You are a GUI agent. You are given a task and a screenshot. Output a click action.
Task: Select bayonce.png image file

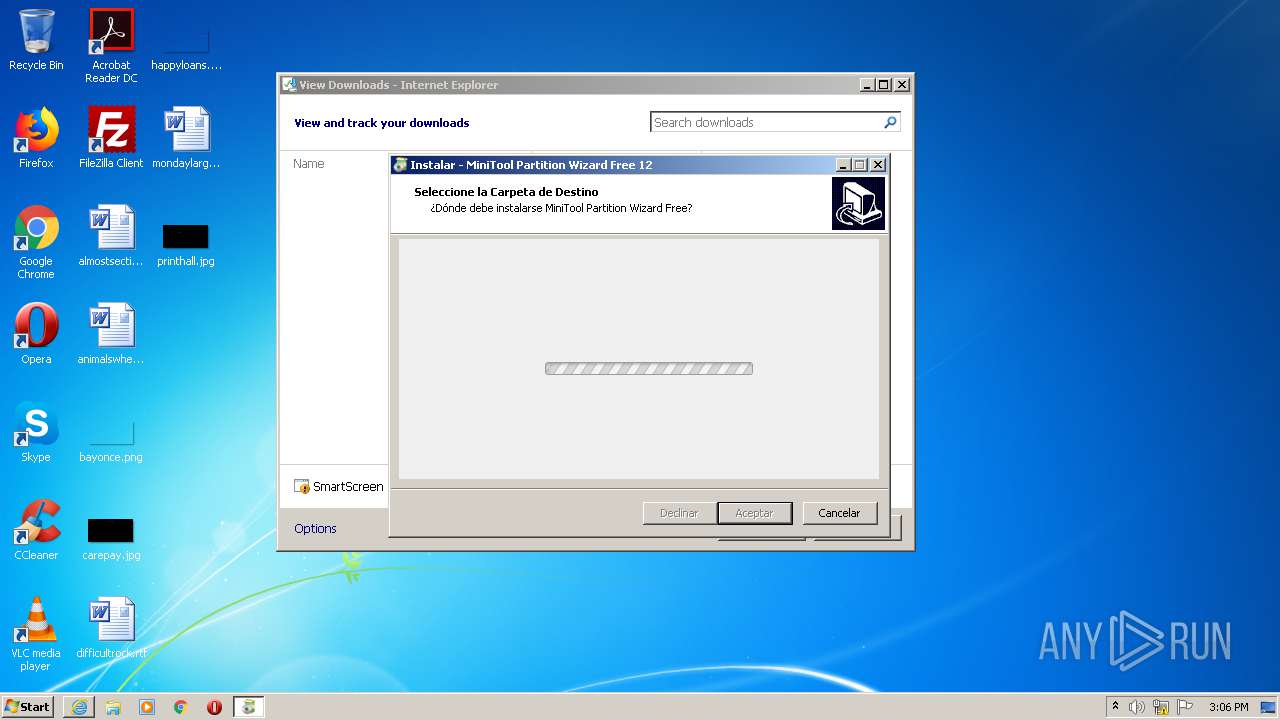click(x=111, y=441)
